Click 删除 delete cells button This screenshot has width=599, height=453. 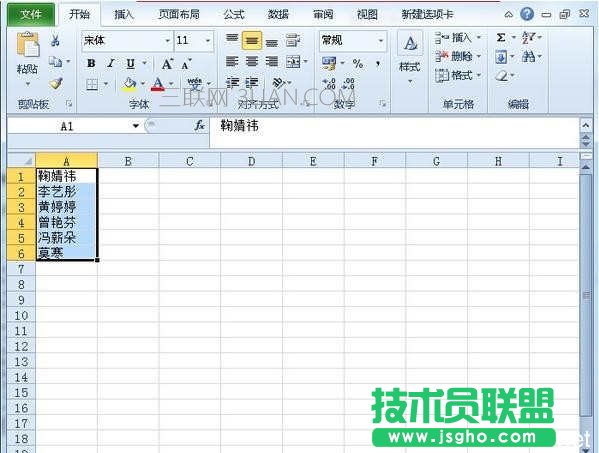pos(457,57)
